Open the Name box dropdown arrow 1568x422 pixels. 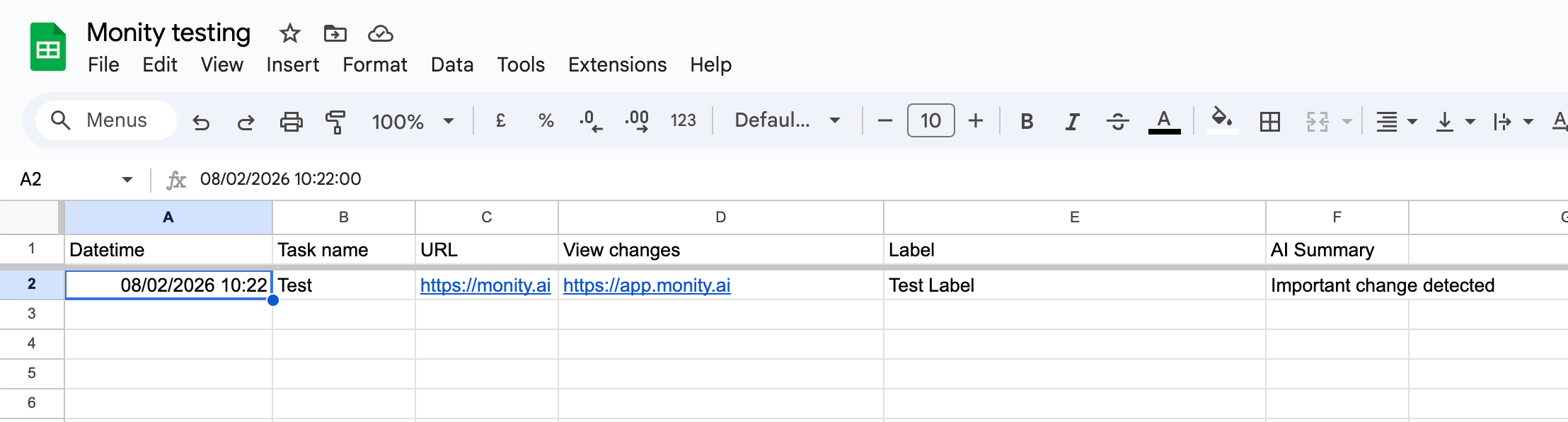coord(127,179)
